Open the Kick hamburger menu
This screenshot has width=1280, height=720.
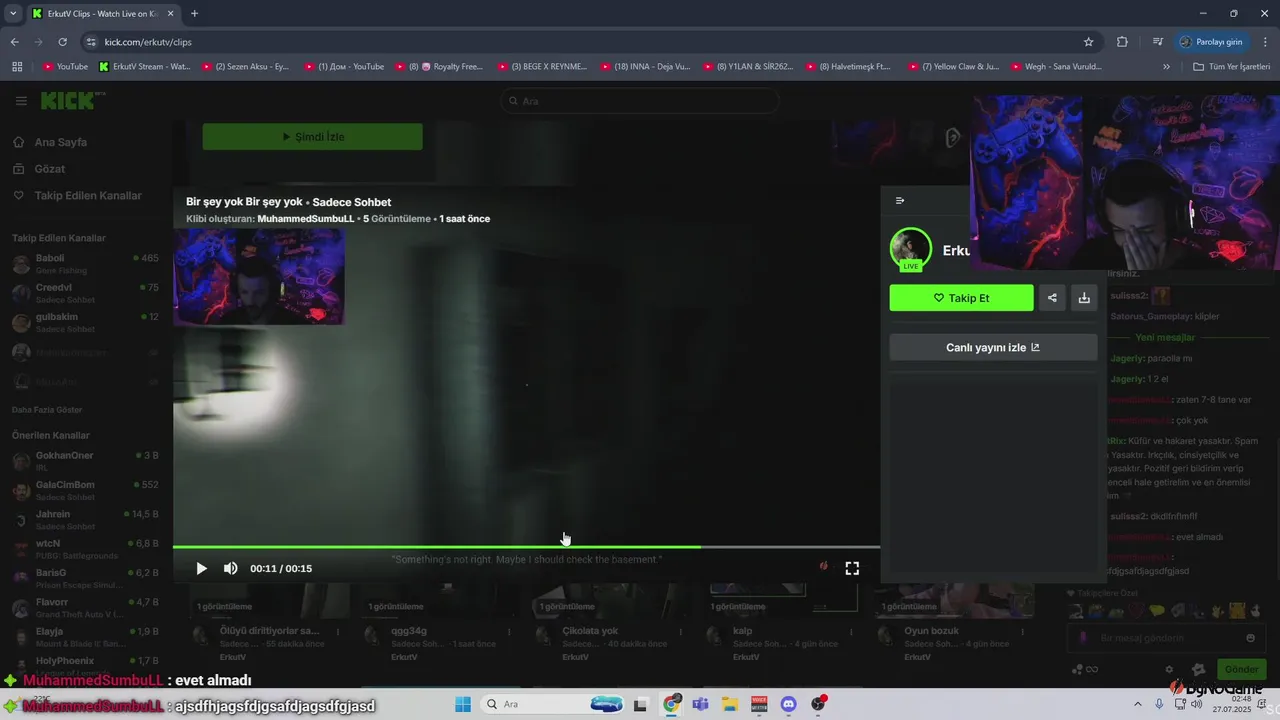click(x=21, y=101)
